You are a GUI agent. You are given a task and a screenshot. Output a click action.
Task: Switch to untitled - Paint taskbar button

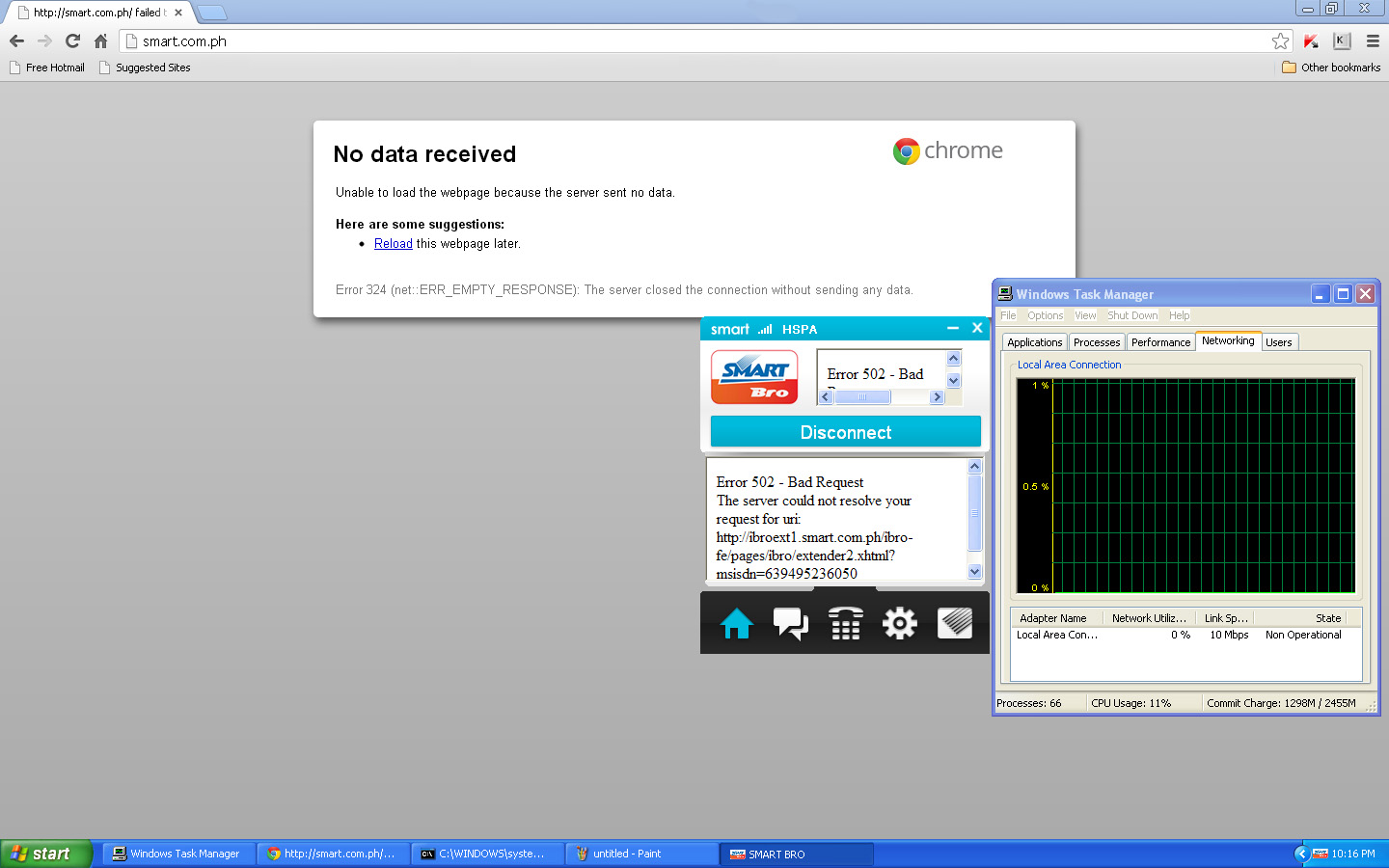pos(641,854)
